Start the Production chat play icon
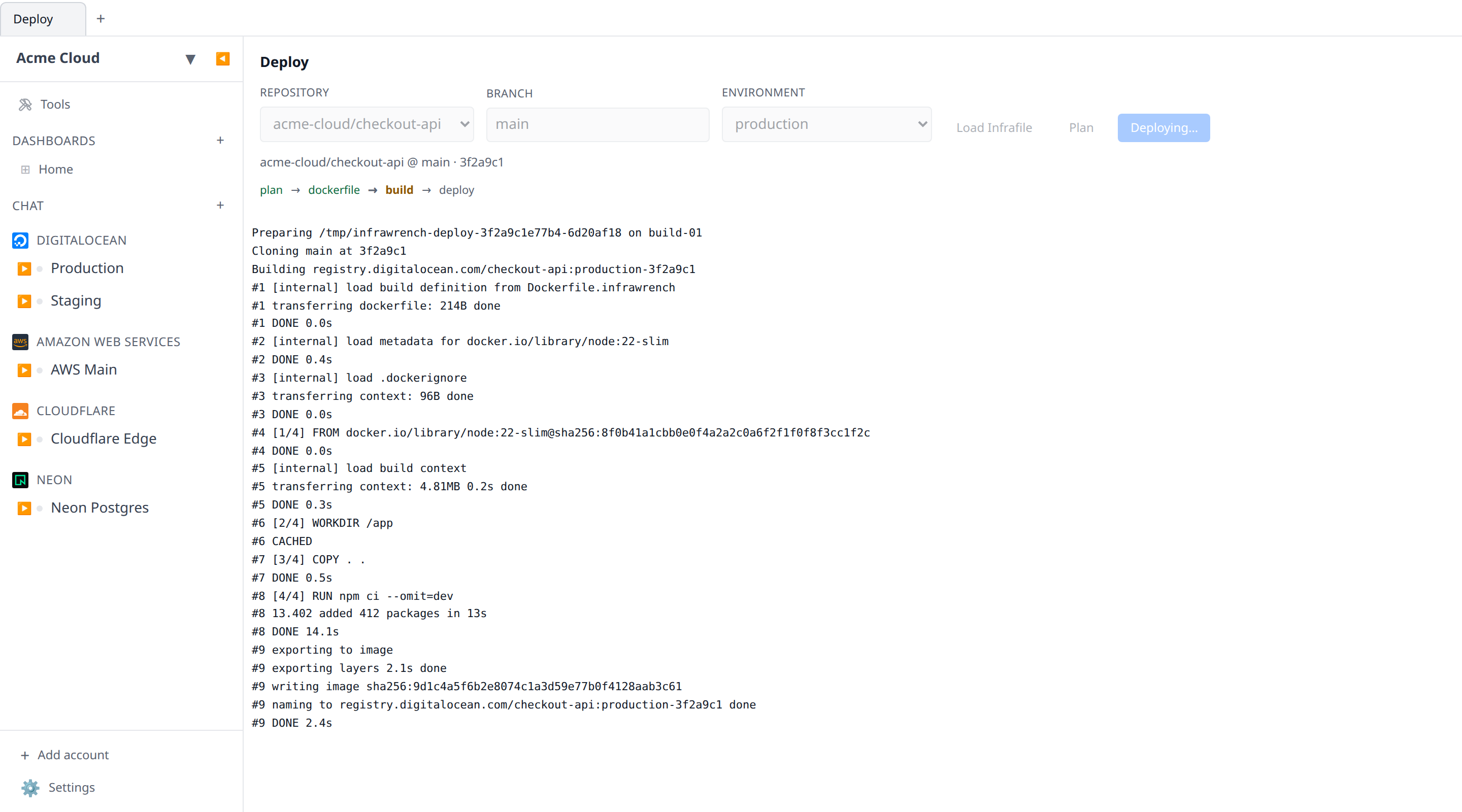The image size is (1462, 812). 24,268
